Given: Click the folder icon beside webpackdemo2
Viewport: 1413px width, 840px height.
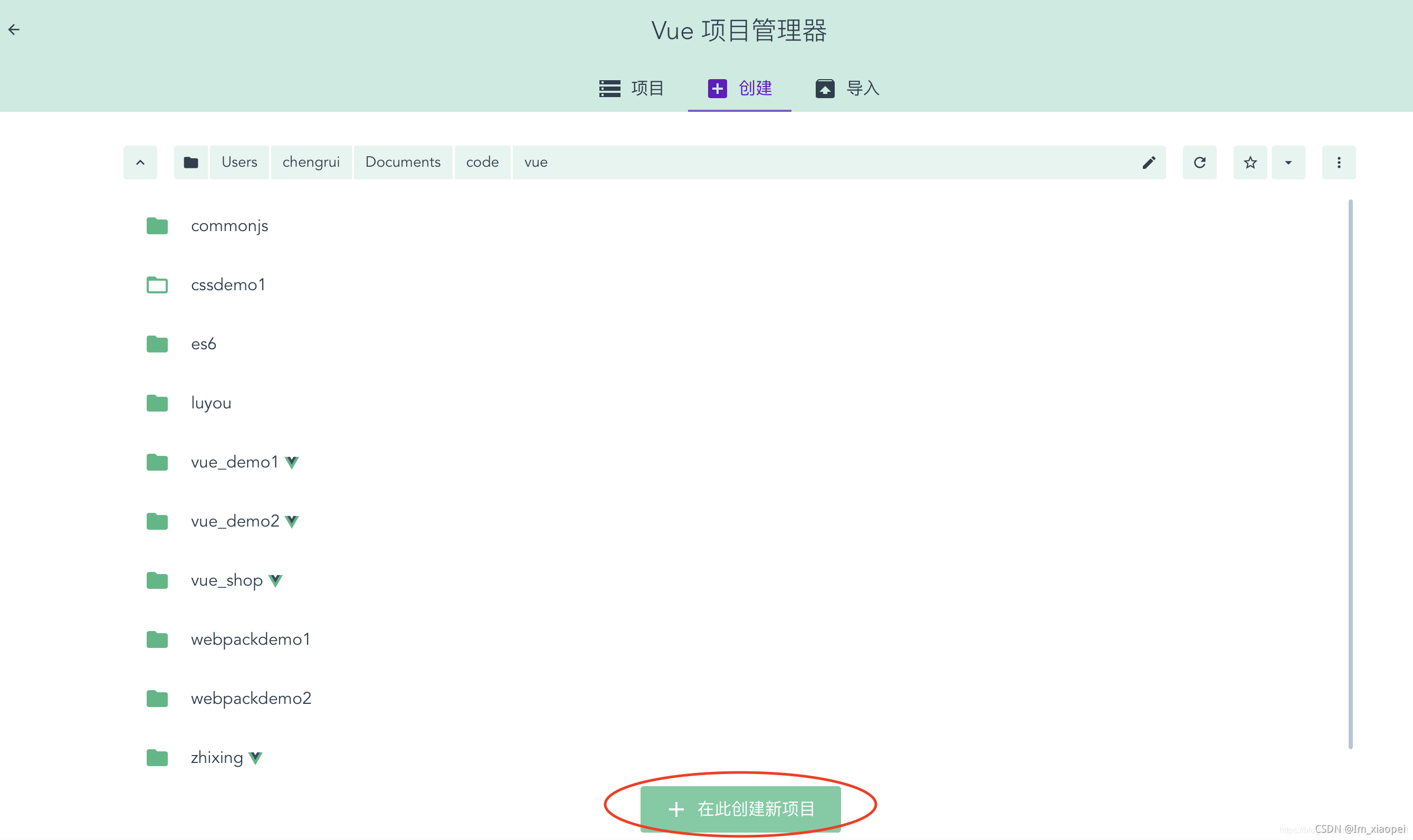Looking at the screenshot, I should 157,699.
